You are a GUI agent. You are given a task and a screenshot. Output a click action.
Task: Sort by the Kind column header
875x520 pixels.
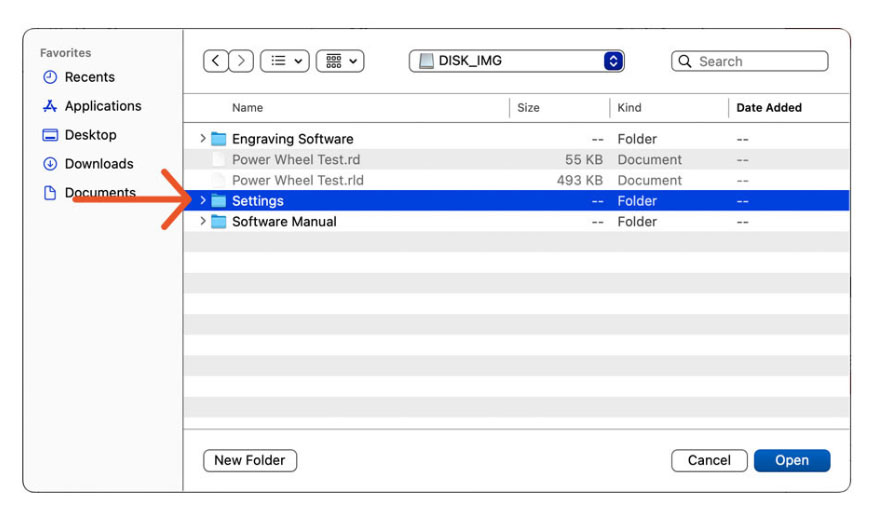click(629, 108)
